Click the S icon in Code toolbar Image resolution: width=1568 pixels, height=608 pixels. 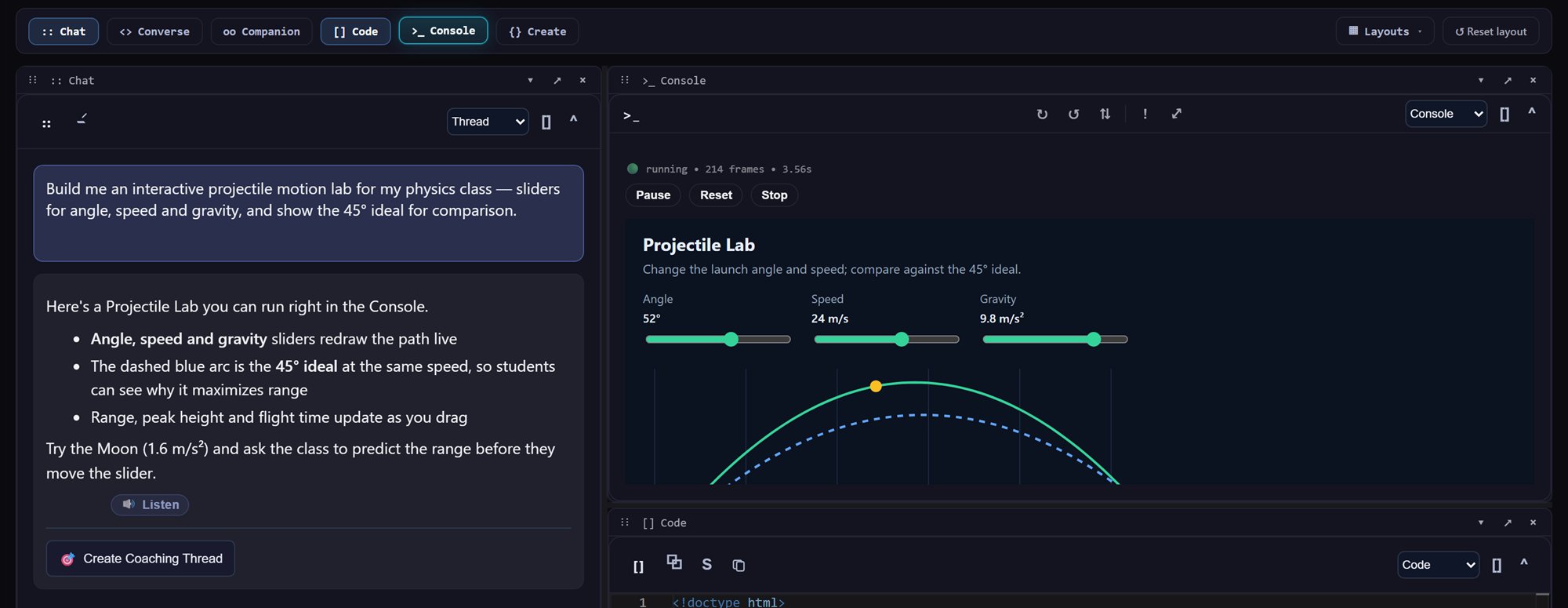706,565
